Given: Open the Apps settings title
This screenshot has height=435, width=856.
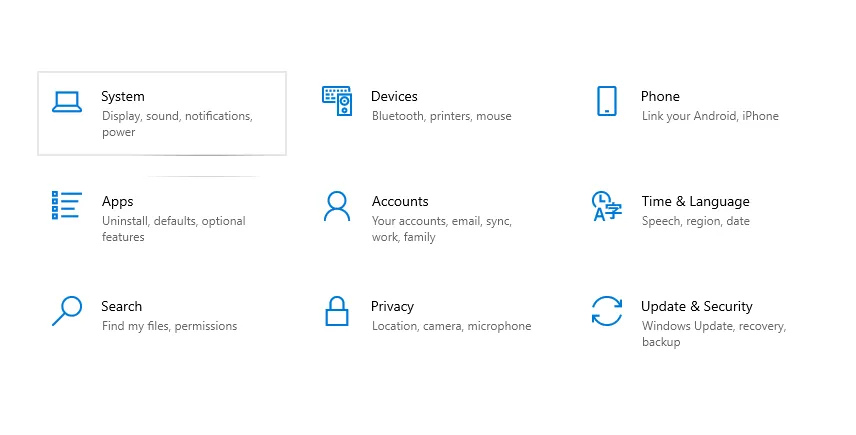Looking at the screenshot, I should coord(117,202).
